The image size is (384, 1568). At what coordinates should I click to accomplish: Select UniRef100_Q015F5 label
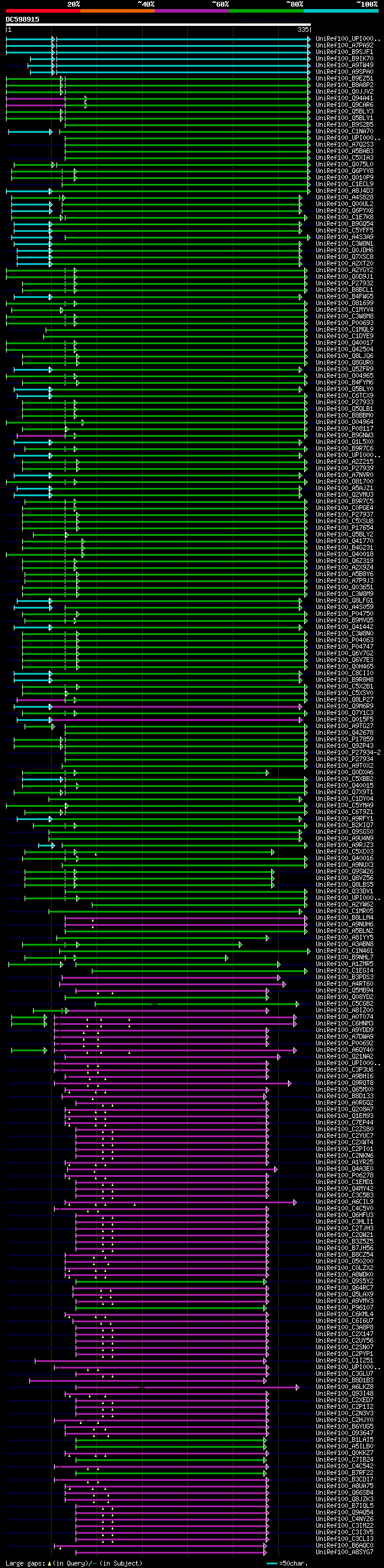pyautogui.click(x=344, y=720)
